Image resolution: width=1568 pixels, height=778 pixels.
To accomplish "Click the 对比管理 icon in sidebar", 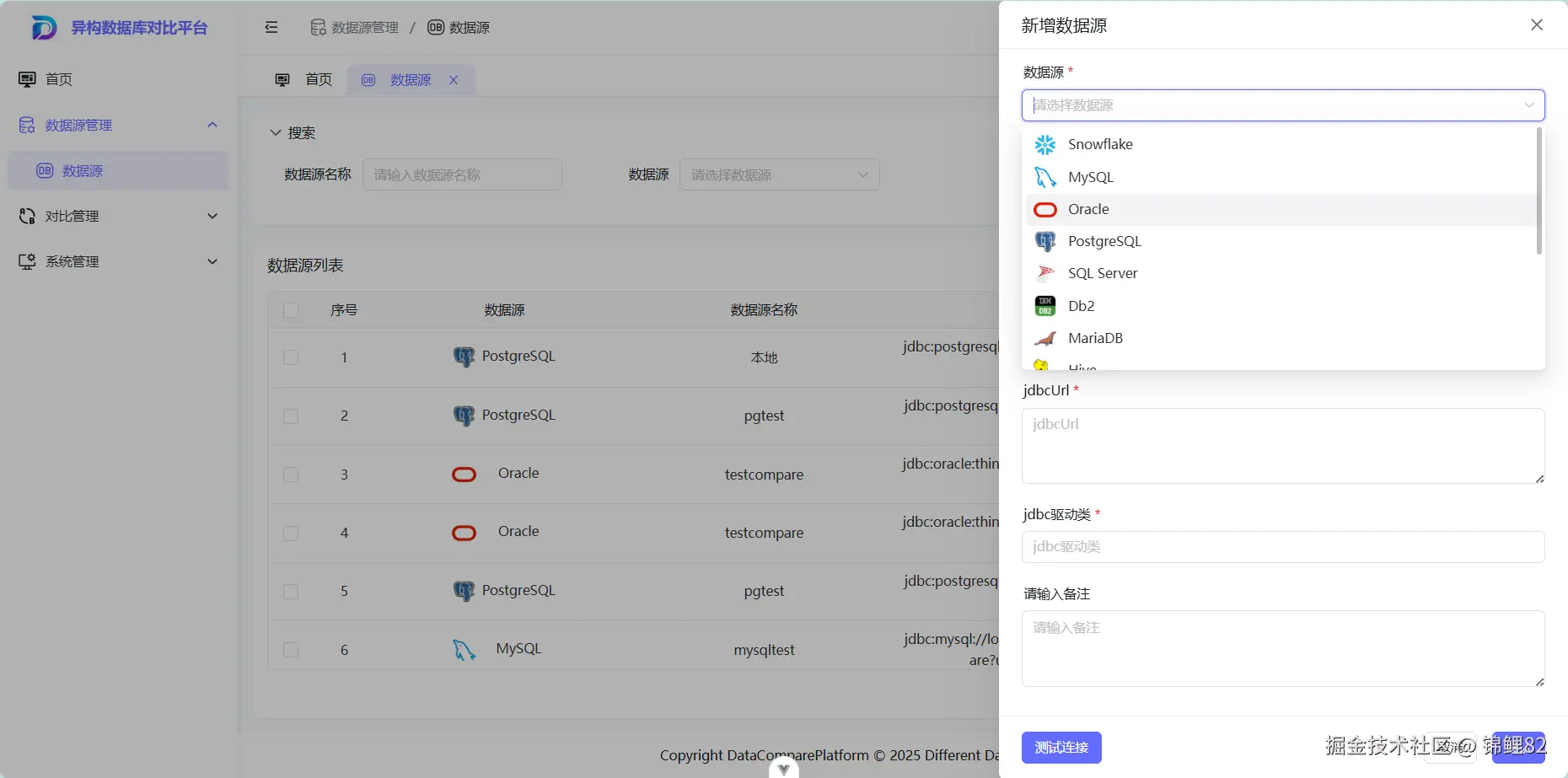I will pyautogui.click(x=27, y=217).
